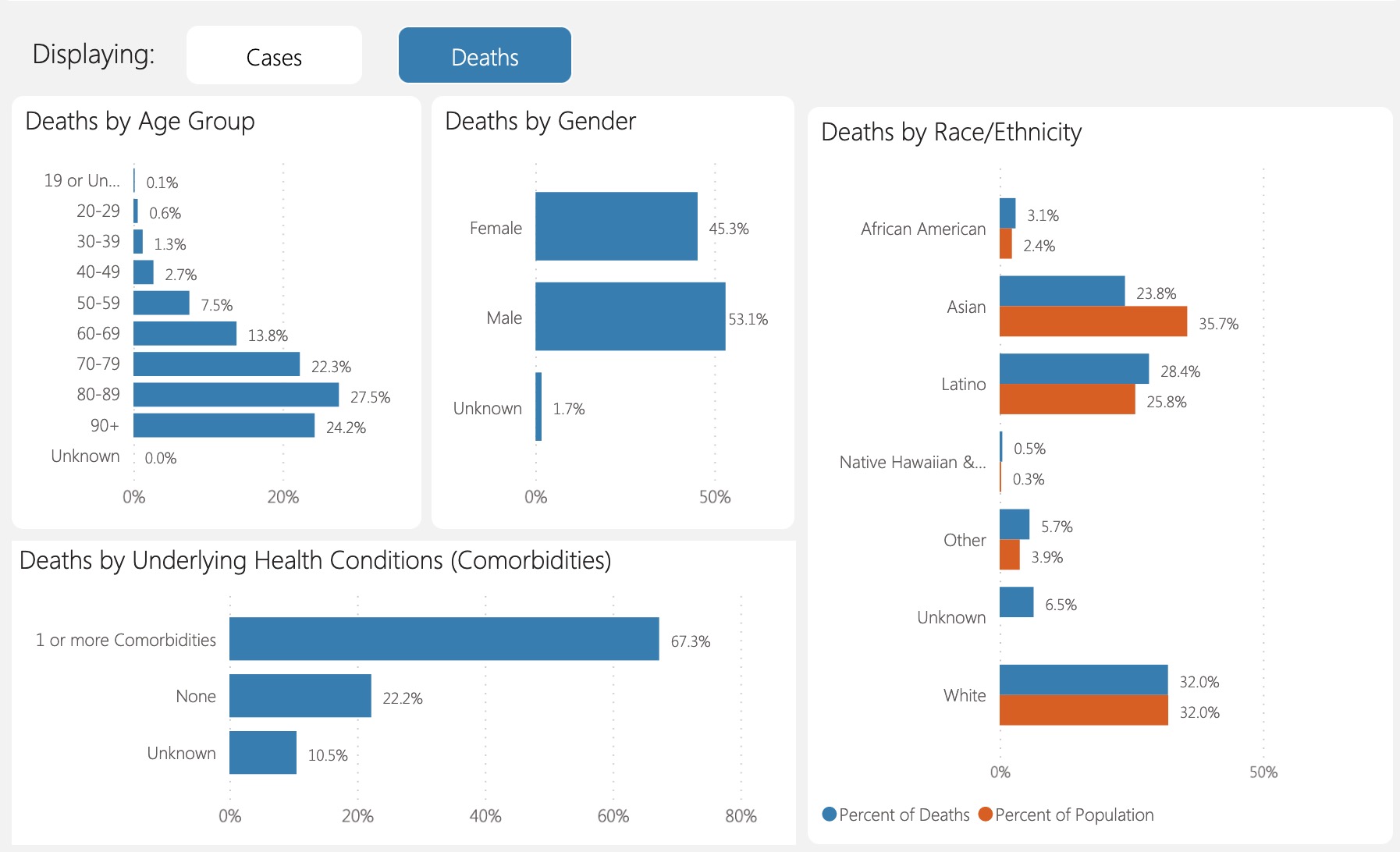The height and width of the screenshot is (852, 1400).
Task: Switch display to Cases
Action: click(x=274, y=56)
